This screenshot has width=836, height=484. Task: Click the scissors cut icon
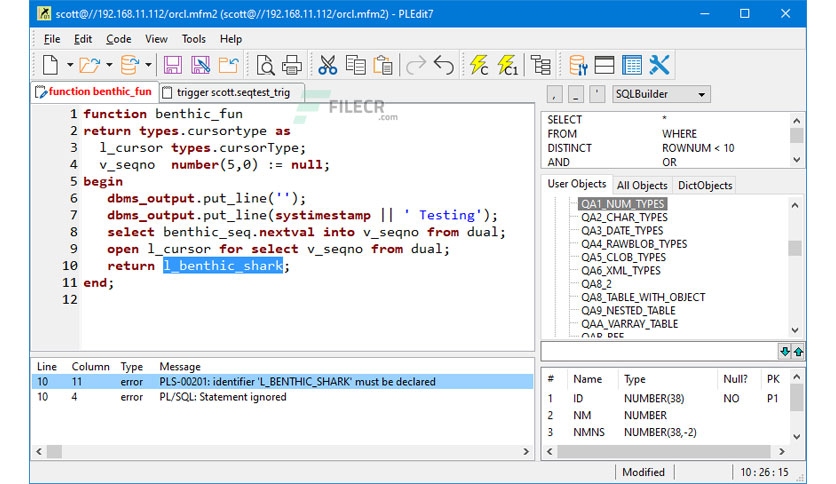327,65
